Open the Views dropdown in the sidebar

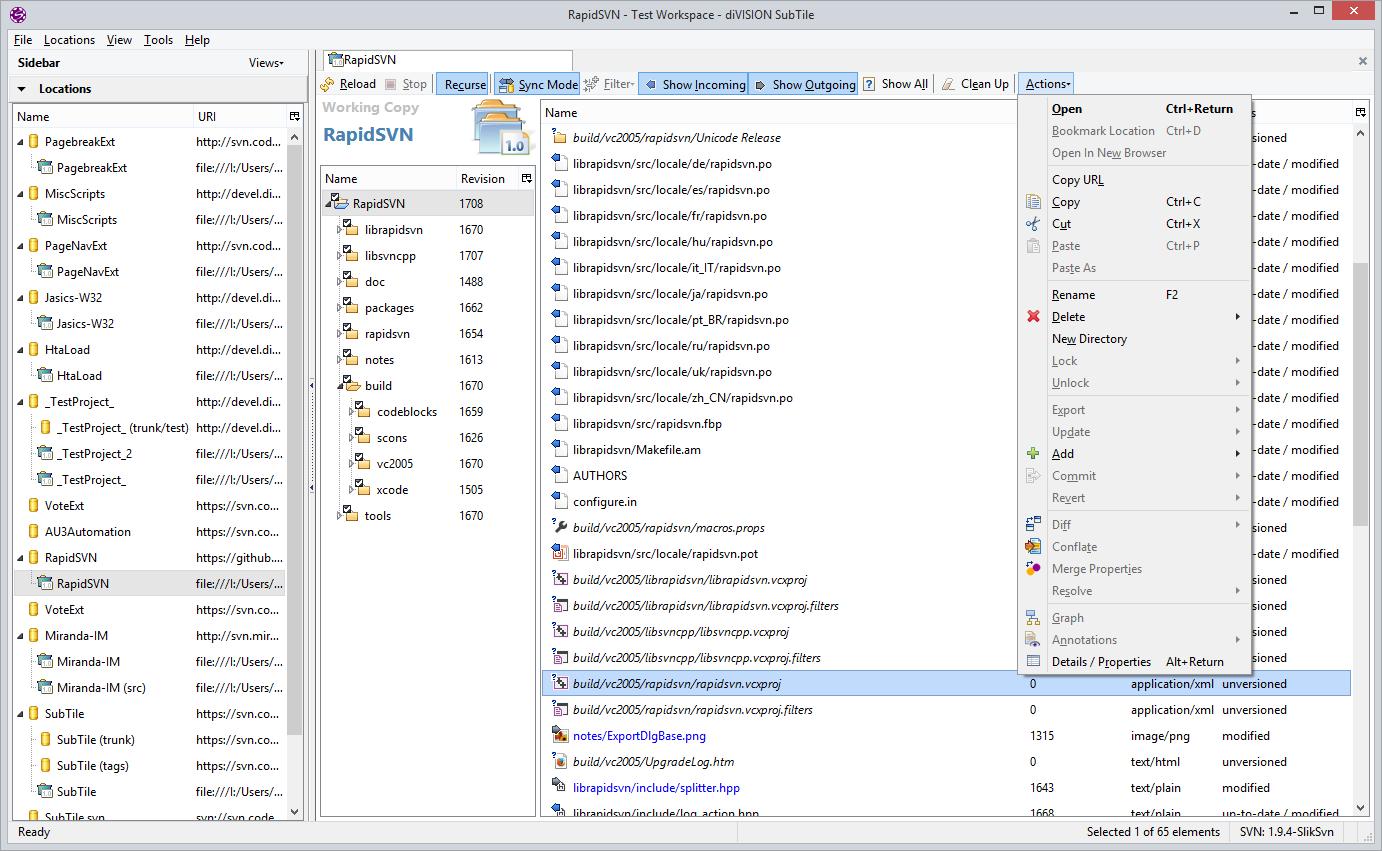pos(265,62)
